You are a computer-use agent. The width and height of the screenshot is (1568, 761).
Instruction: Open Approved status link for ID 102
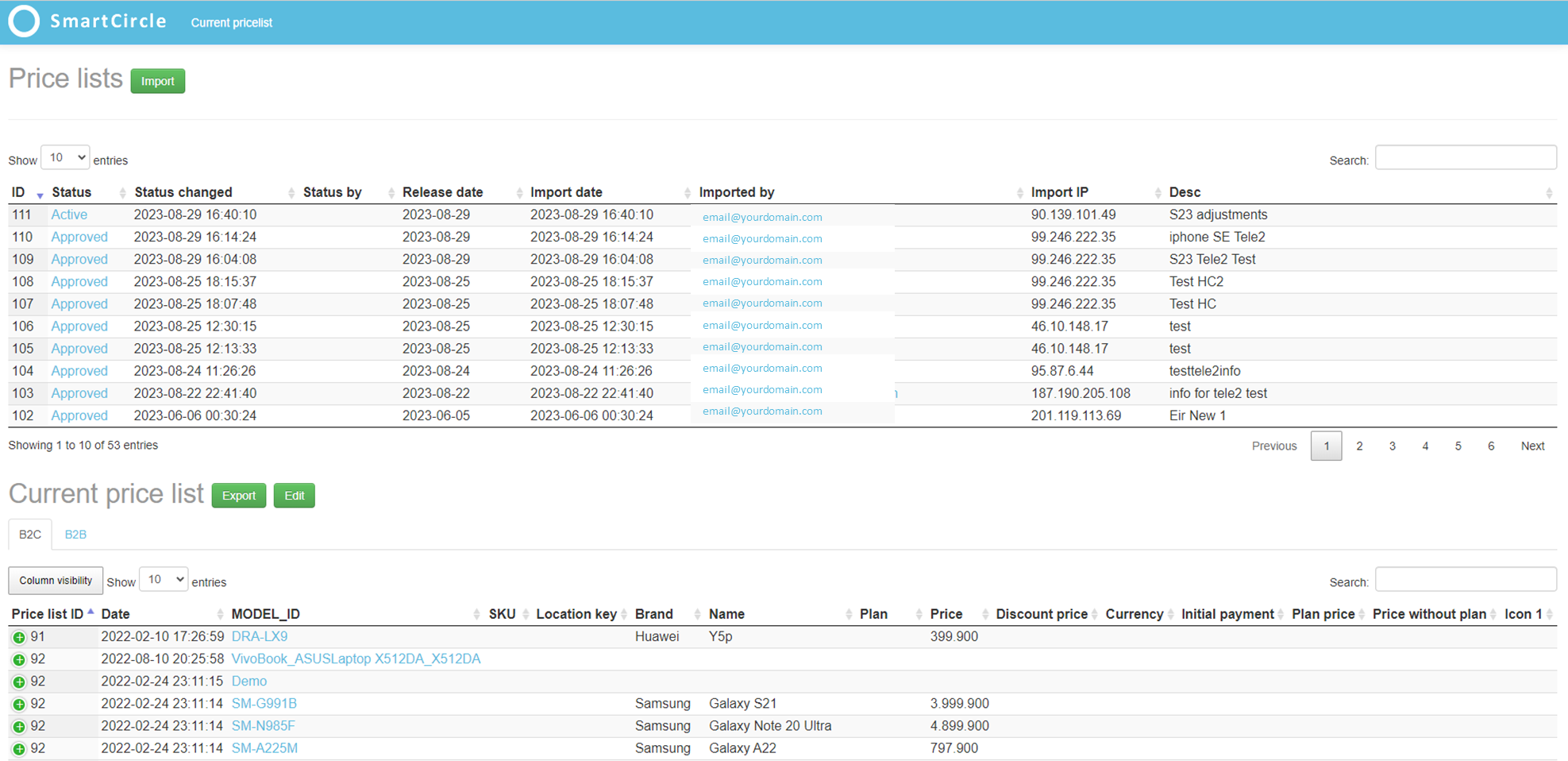click(x=79, y=415)
